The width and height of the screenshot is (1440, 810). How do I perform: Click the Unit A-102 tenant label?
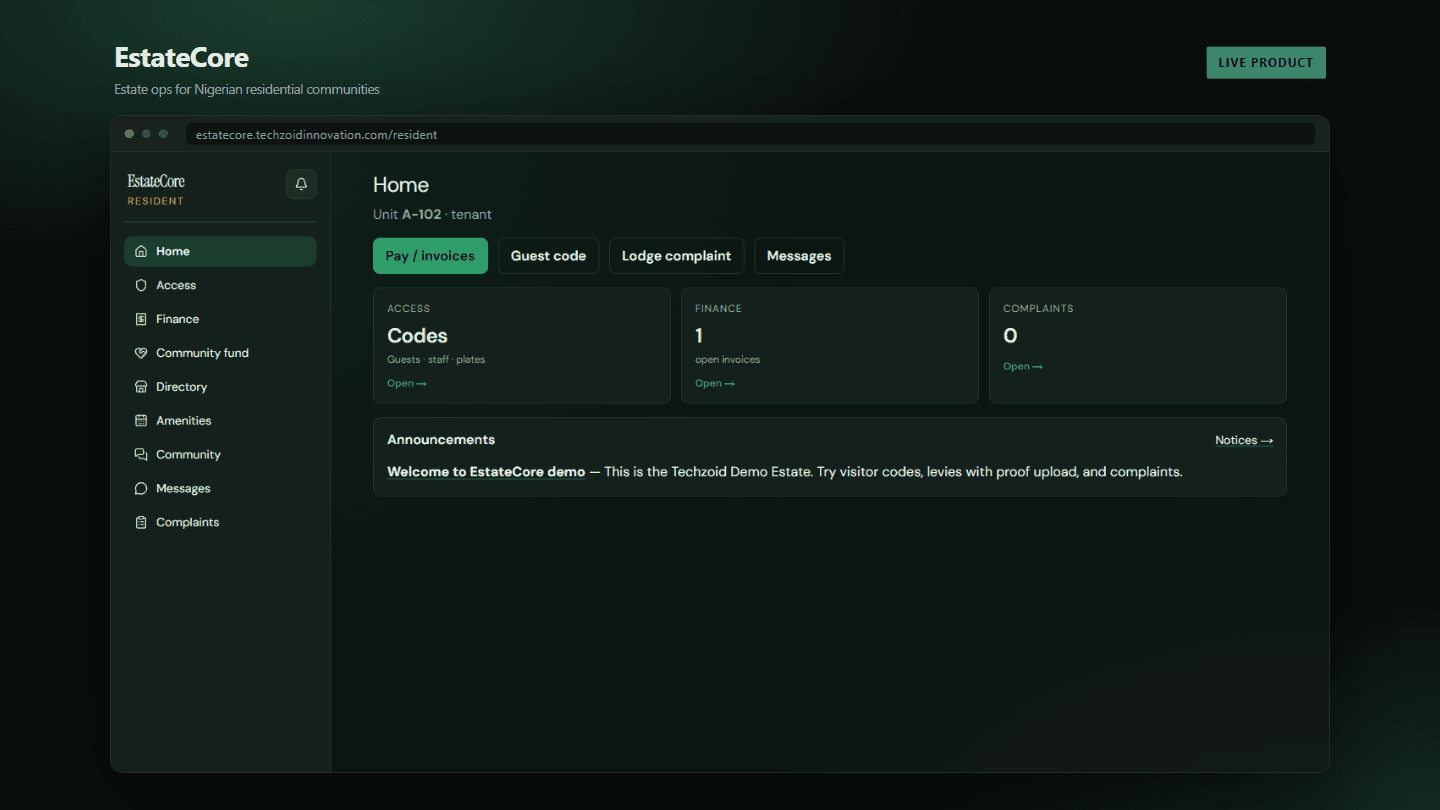coord(432,214)
